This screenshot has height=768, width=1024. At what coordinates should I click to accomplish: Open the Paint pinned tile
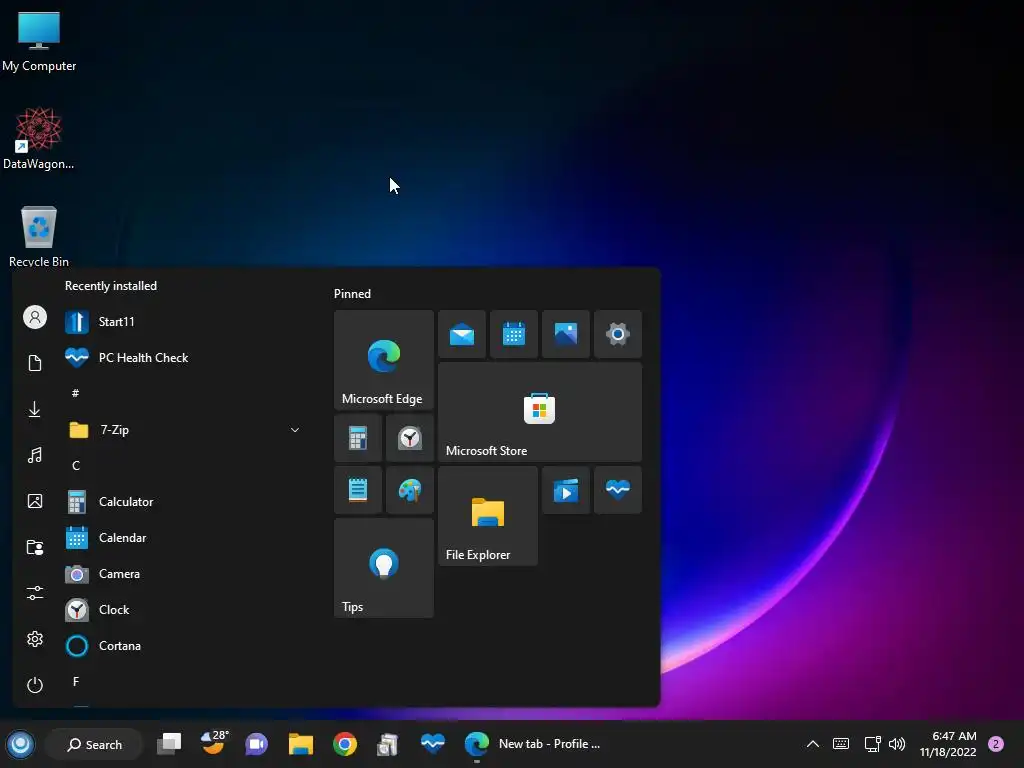pos(409,490)
